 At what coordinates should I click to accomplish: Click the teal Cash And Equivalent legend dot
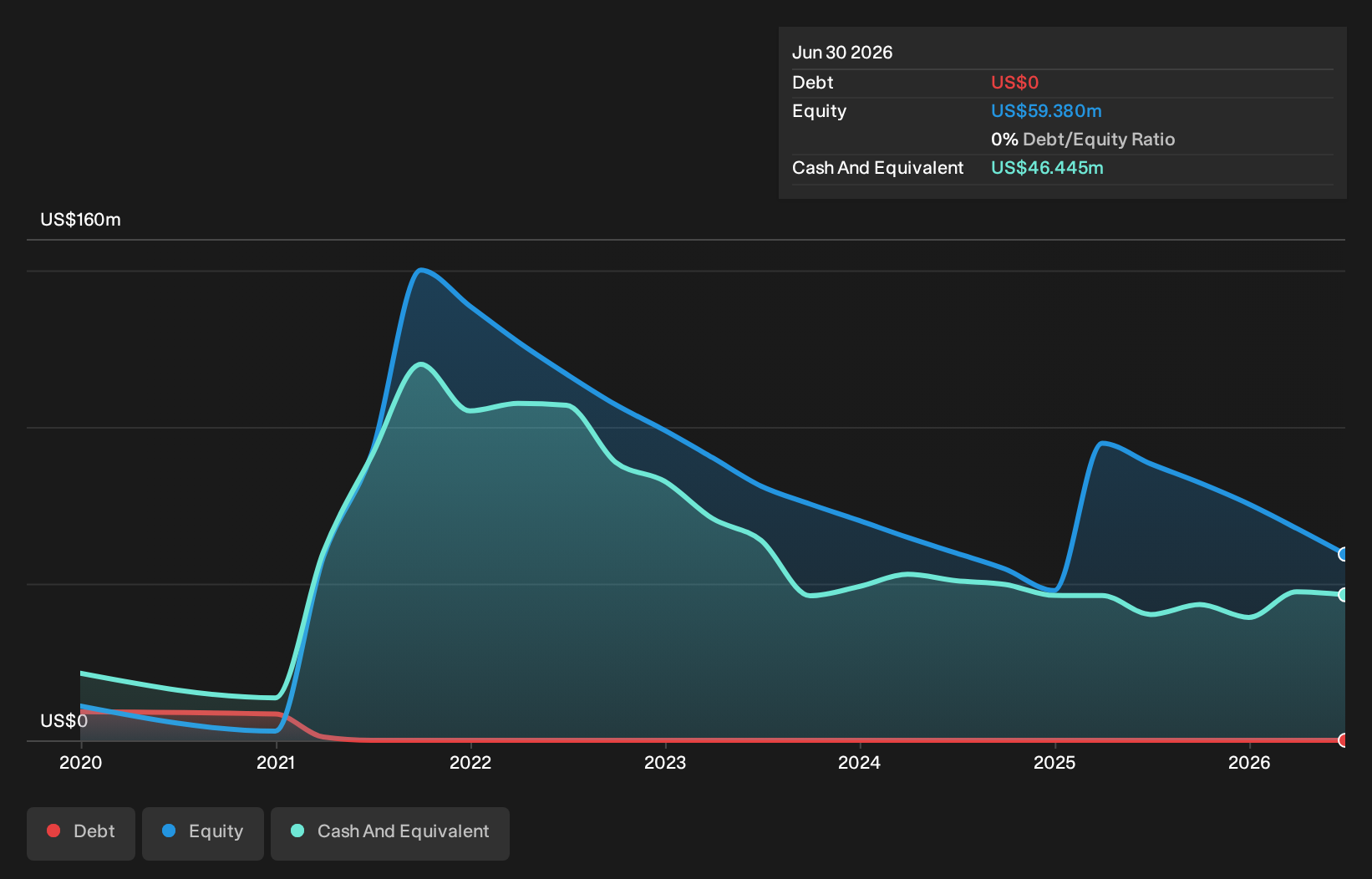[297, 831]
